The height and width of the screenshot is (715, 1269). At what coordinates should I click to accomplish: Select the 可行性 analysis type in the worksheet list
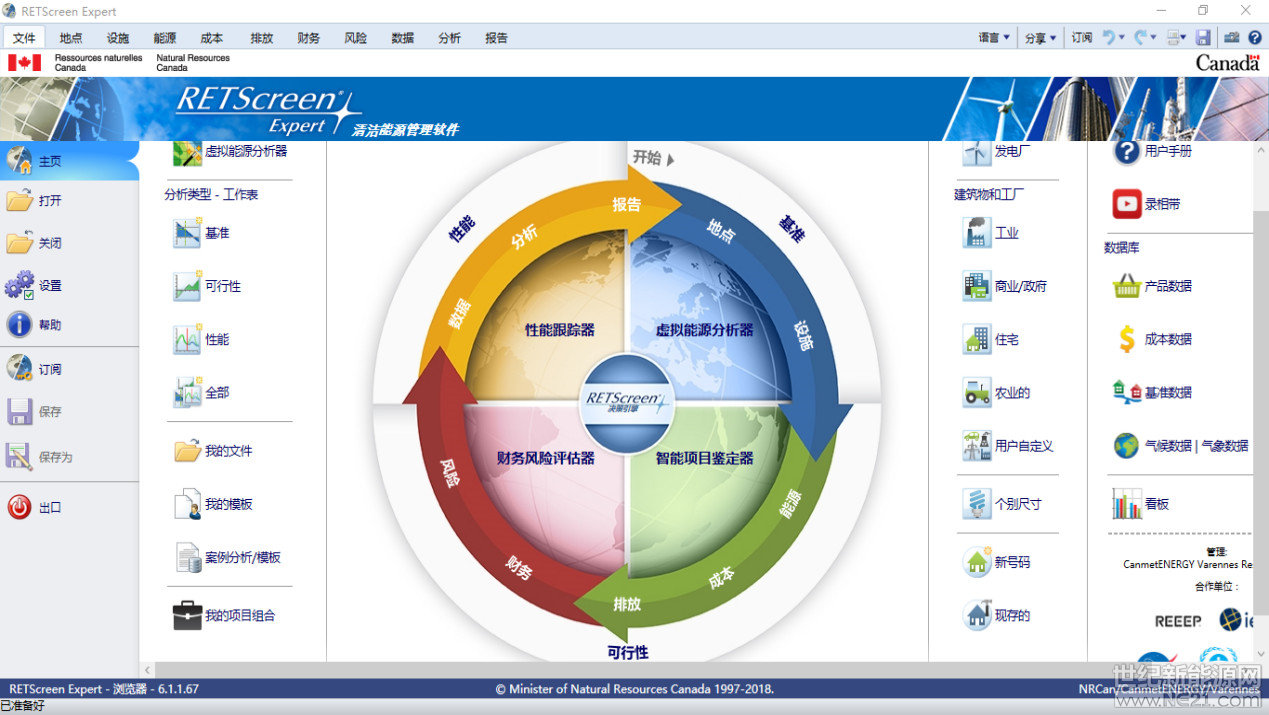[207, 286]
